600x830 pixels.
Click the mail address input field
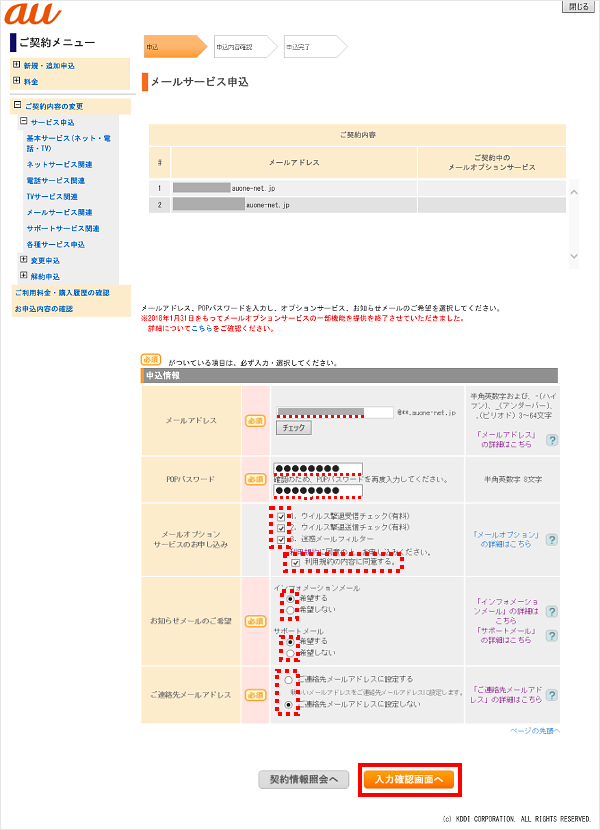click(x=334, y=411)
